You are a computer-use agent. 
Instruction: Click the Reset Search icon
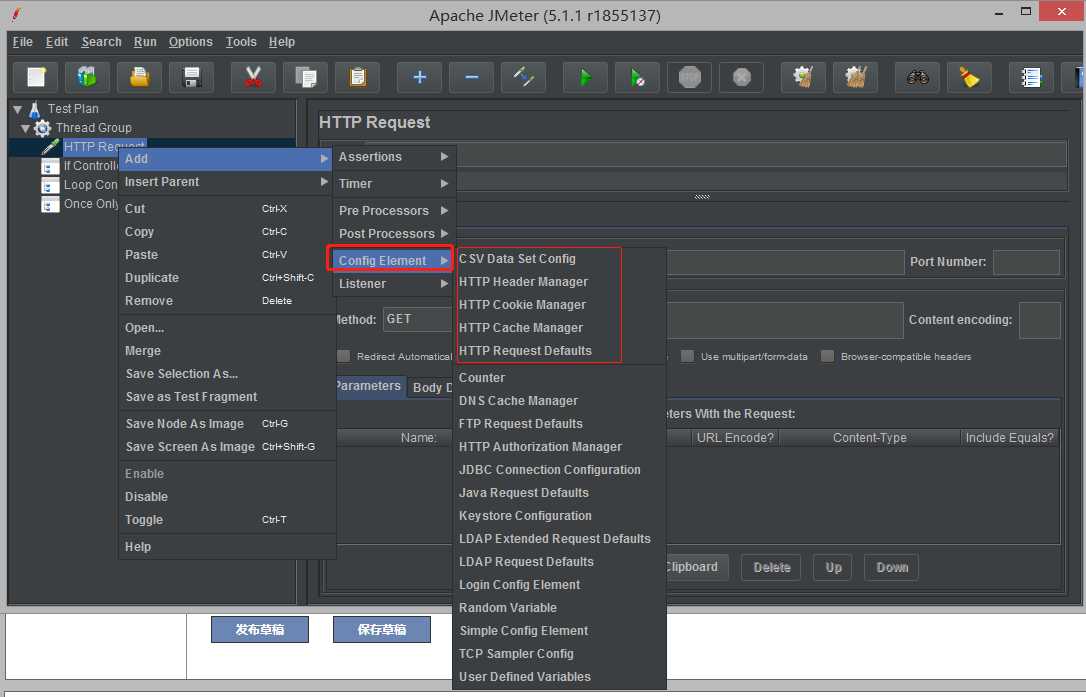coord(970,77)
